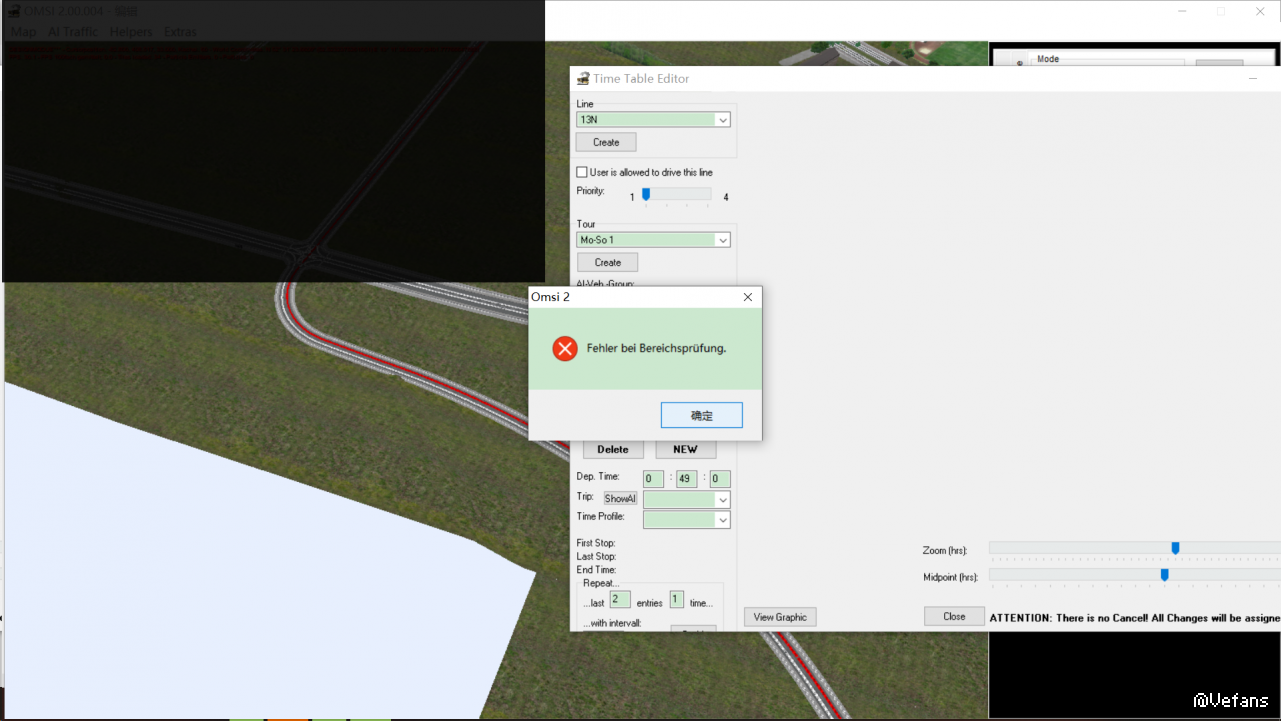Open the Line dropdown showing 13N
1281x721 pixels.
[722, 120]
